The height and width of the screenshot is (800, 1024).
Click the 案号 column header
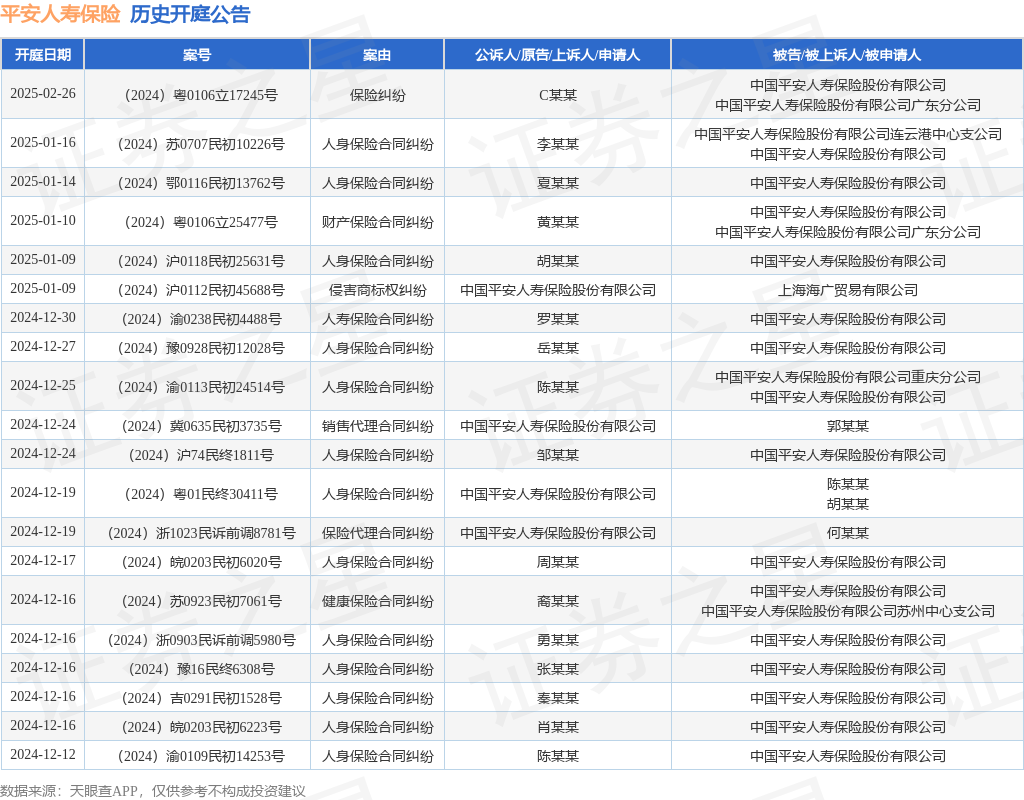click(x=197, y=55)
